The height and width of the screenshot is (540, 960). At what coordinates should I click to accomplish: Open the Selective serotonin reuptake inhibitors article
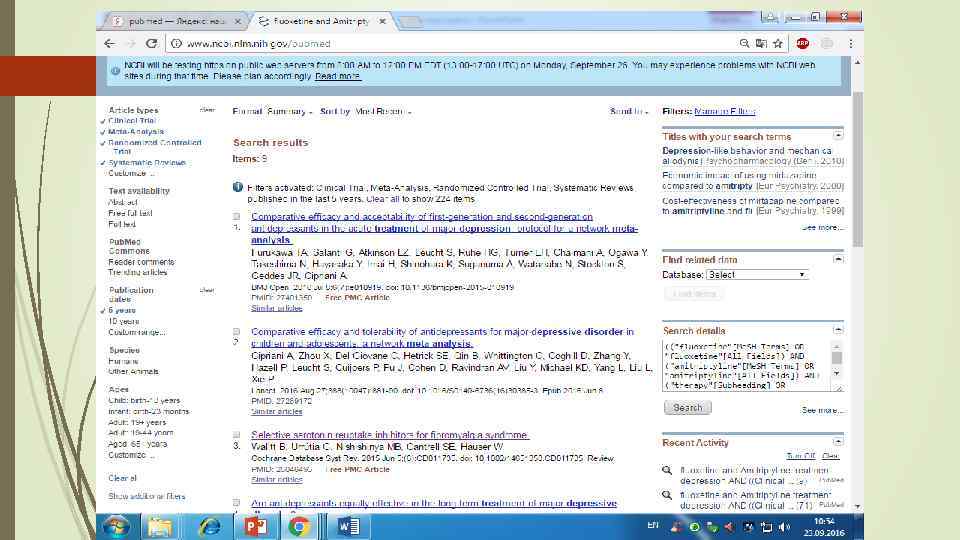pyautogui.click(x=389, y=435)
